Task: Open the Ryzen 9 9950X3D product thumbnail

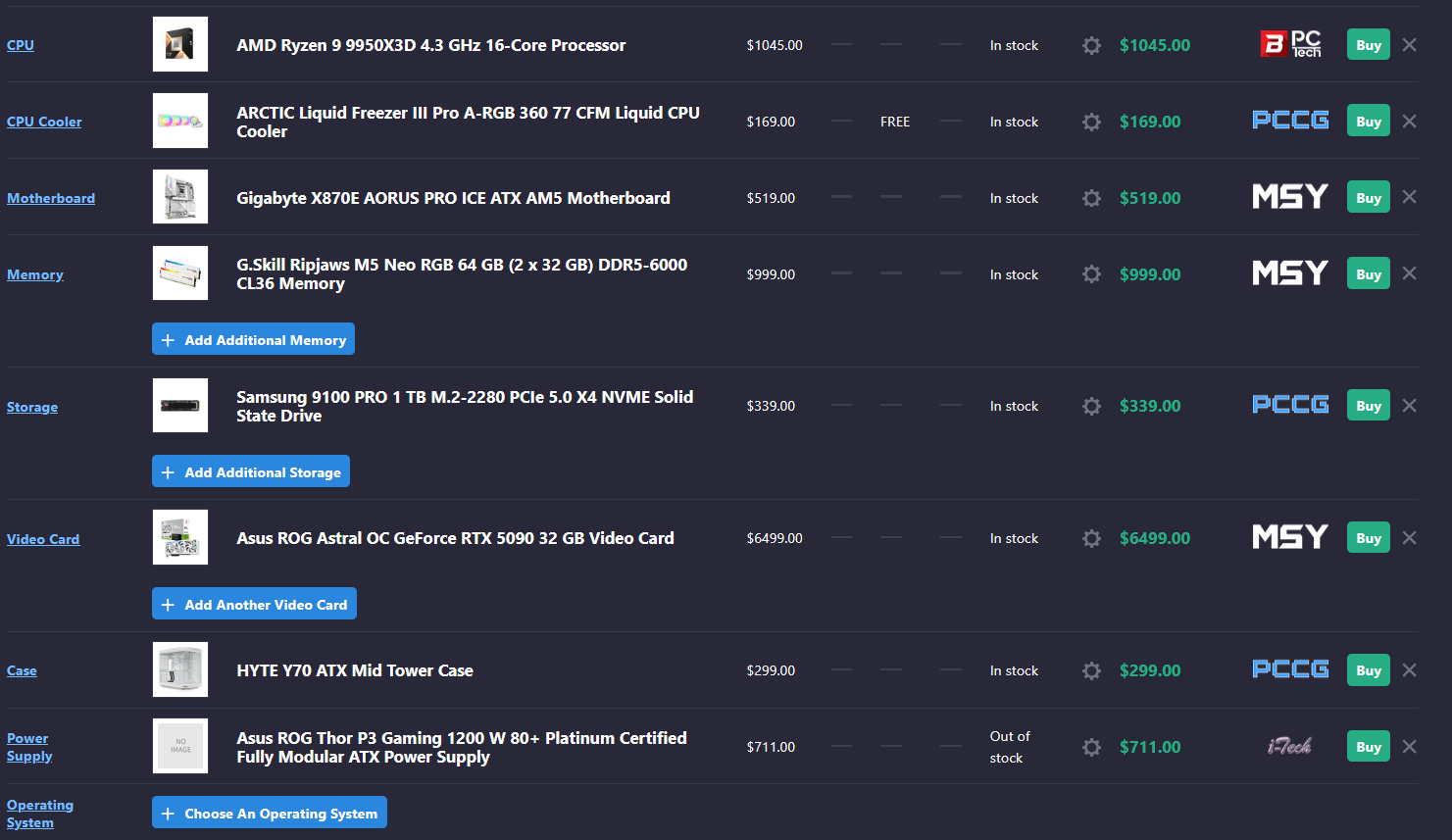Action: click(x=180, y=44)
